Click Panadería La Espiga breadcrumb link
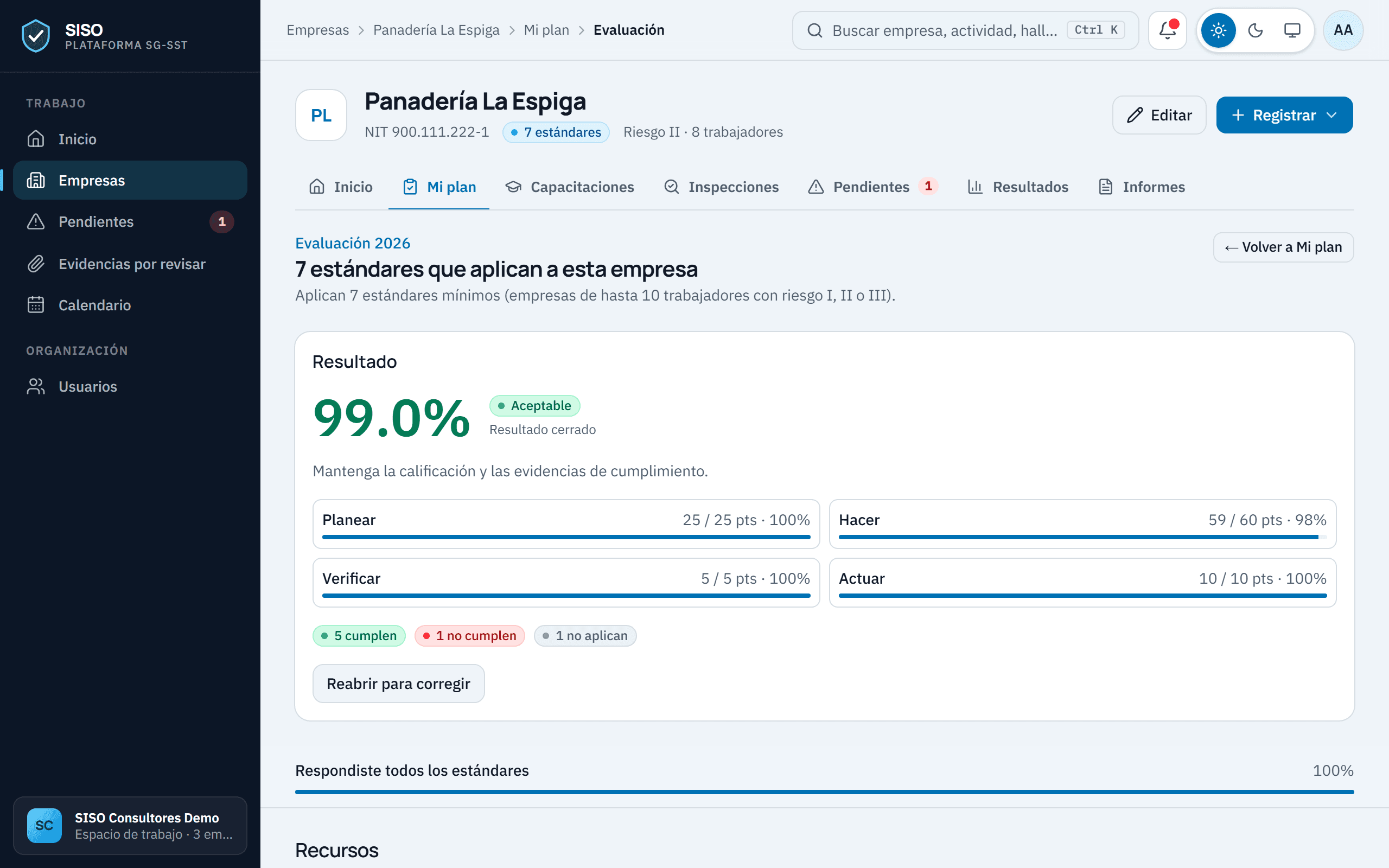Screen dimensions: 1389x868 pos(436,30)
